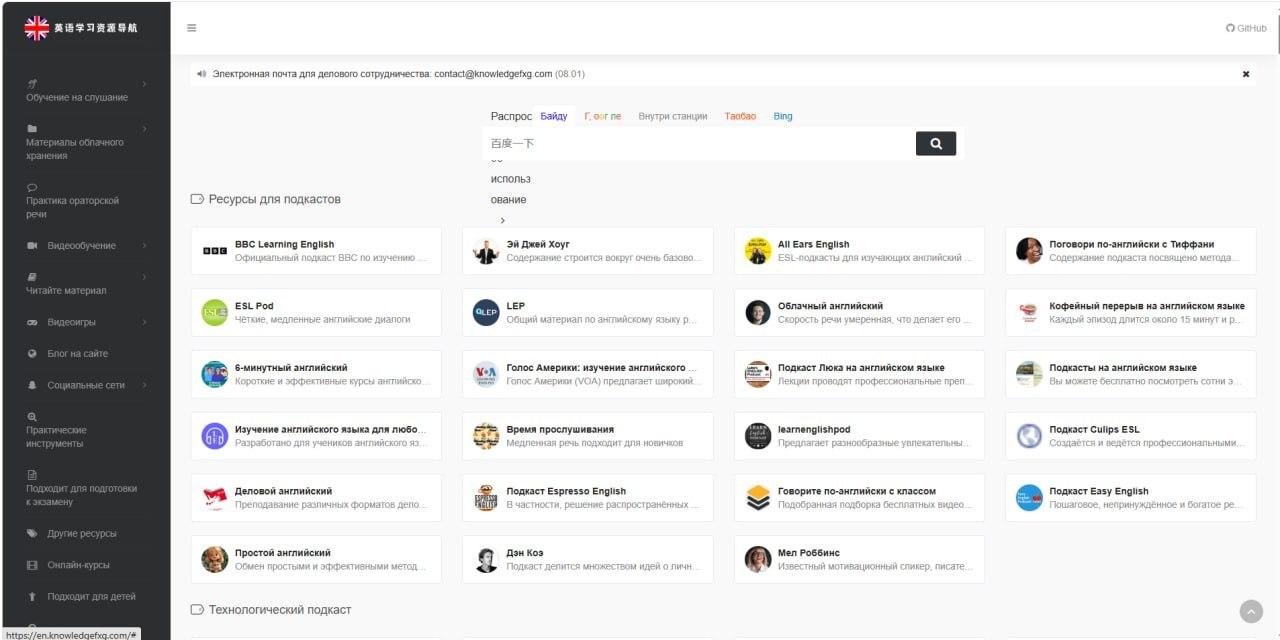Image resolution: width=1280 pixels, height=640 pixels.
Task: Expand the Видеообучение sidebar arrow
Action: 144,246
